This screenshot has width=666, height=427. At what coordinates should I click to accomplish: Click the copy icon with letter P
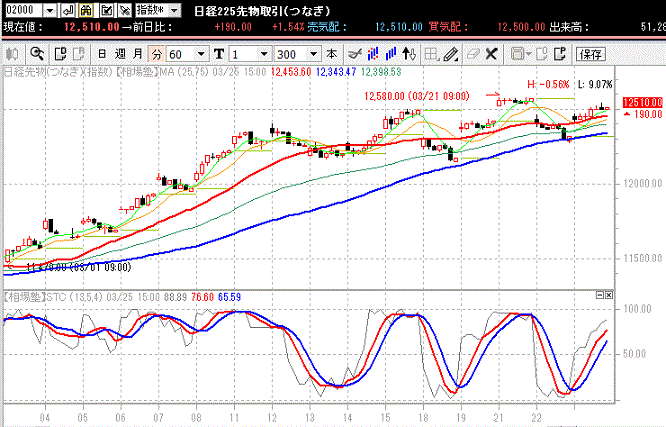(x=560, y=54)
